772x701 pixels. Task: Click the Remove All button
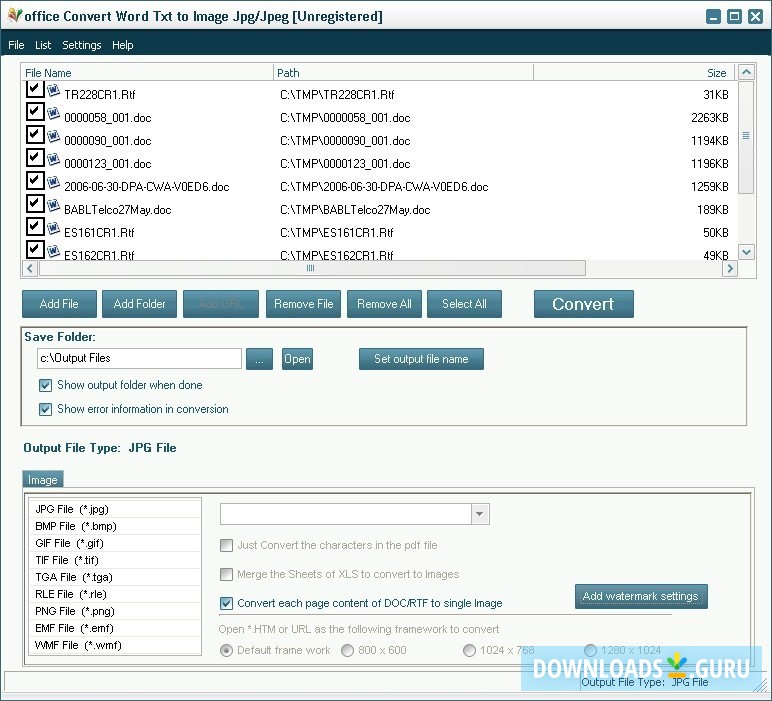coord(384,304)
